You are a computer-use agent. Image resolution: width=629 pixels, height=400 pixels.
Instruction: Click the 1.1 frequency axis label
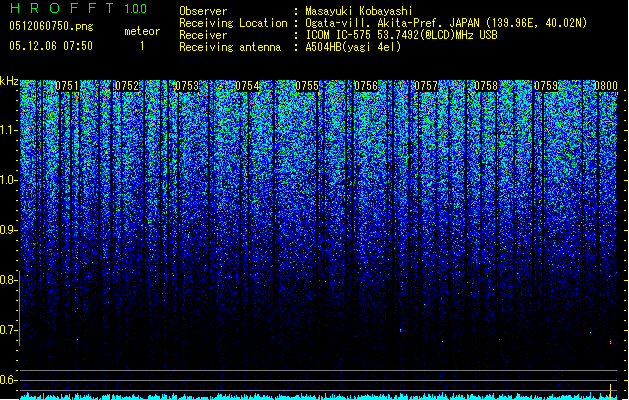(9, 130)
